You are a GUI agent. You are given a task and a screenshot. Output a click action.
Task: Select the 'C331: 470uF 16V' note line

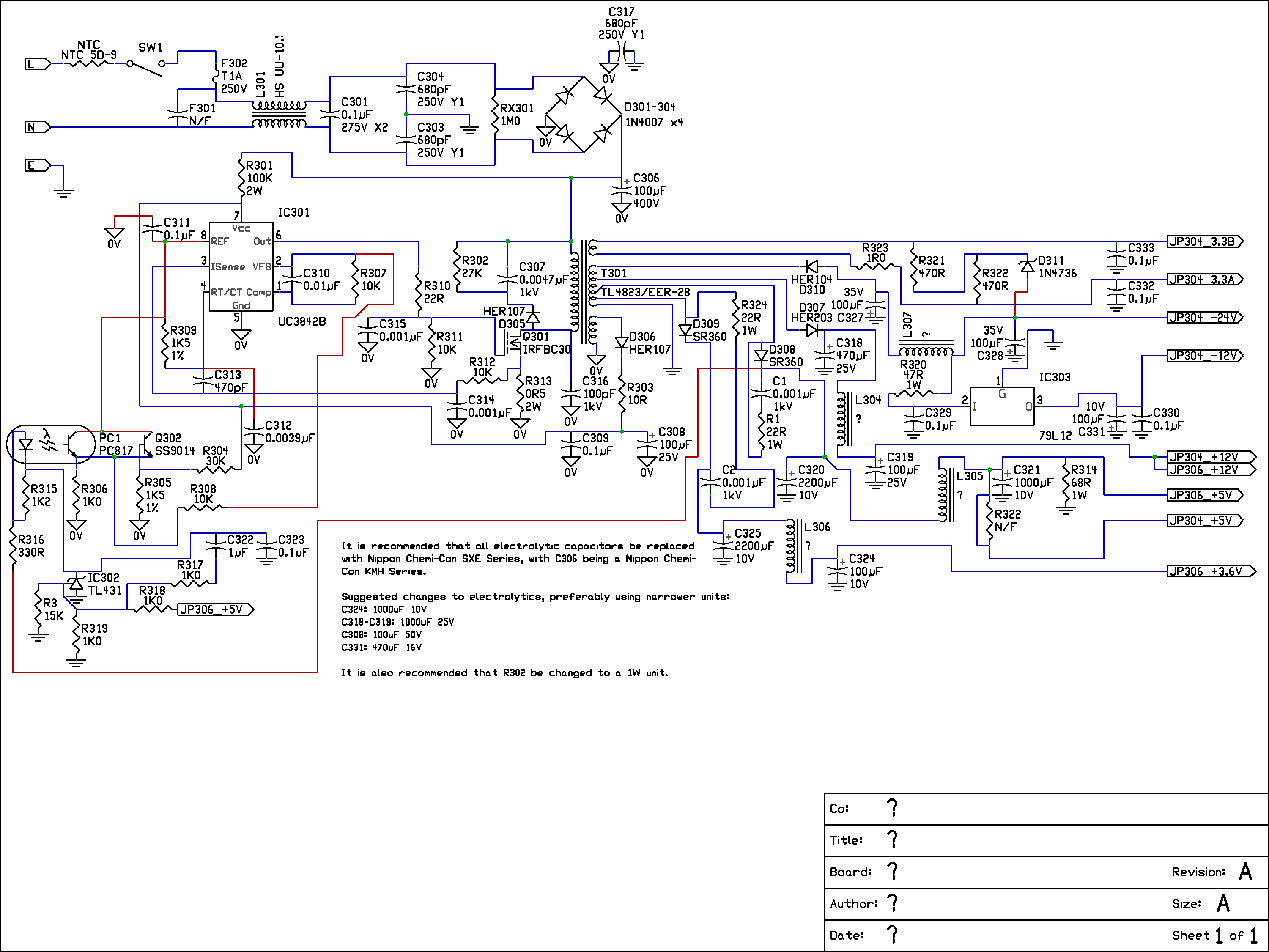pos(381,647)
